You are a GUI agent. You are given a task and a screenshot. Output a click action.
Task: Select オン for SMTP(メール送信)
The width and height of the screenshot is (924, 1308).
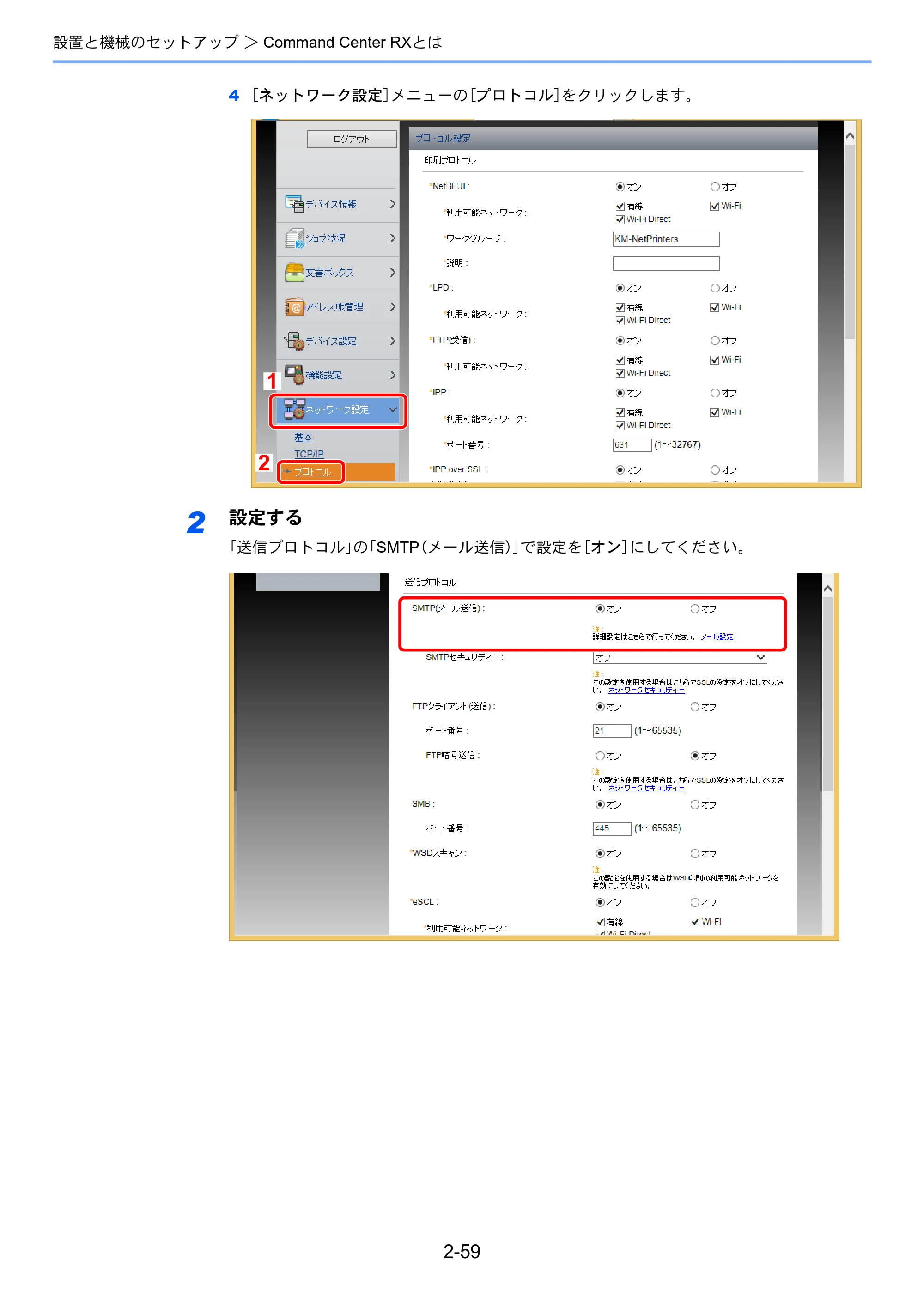coord(599,608)
